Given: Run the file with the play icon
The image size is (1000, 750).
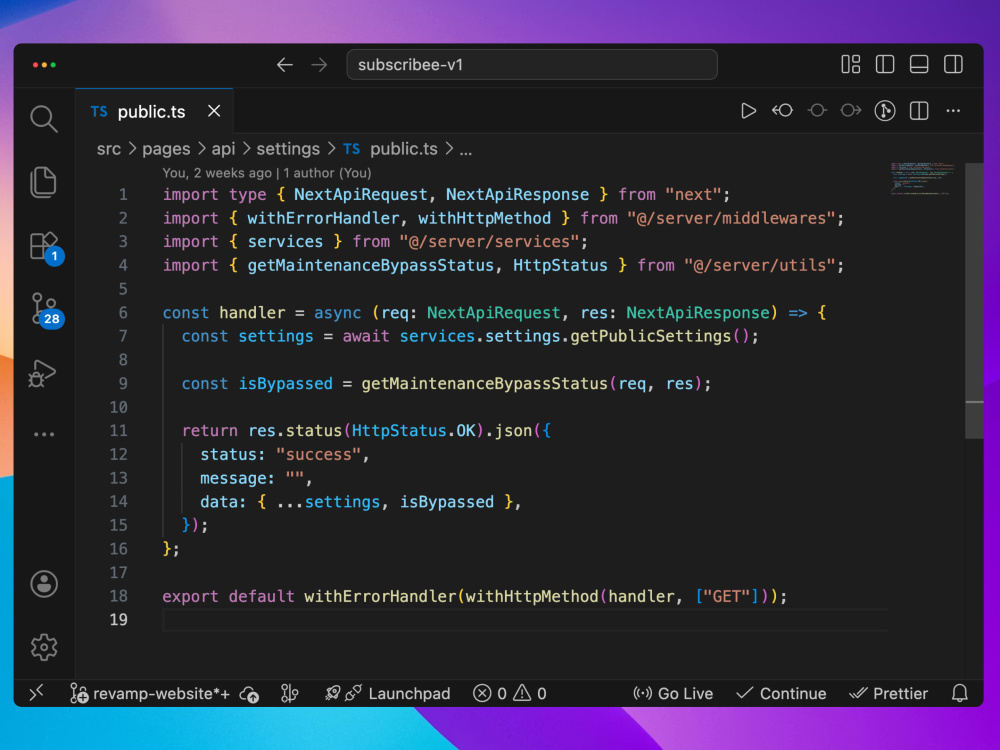Looking at the screenshot, I should pyautogui.click(x=748, y=111).
